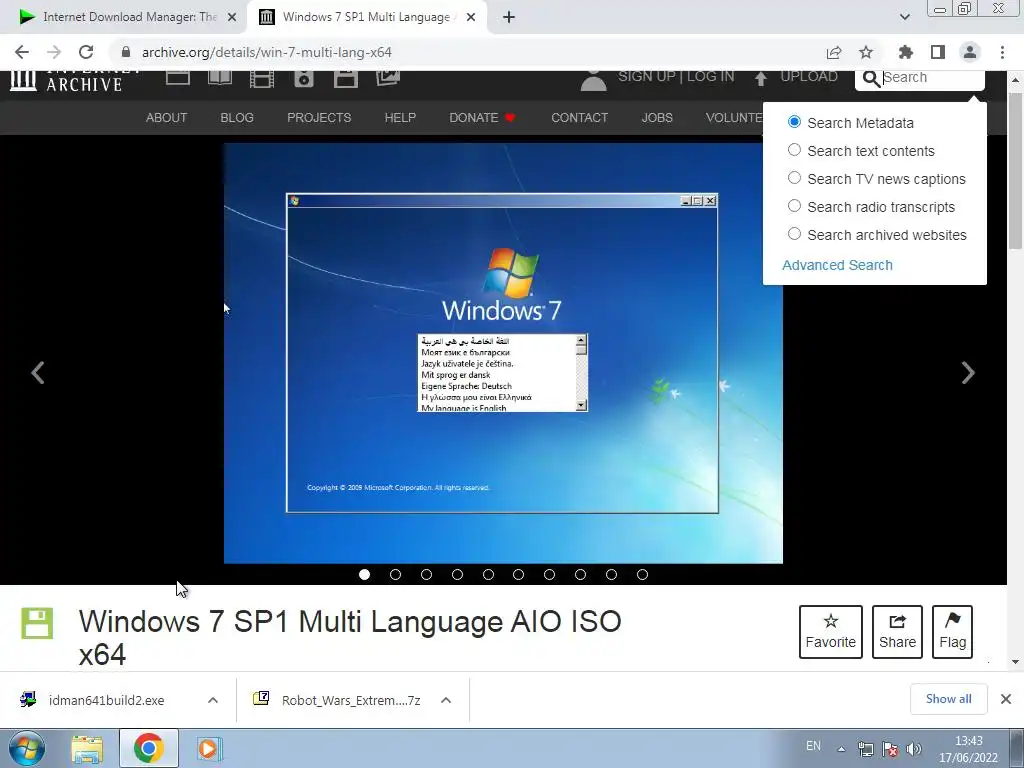Viewport: 1024px width, 768px height.
Task: Click the Action Center flag tray icon
Action: (x=889, y=750)
